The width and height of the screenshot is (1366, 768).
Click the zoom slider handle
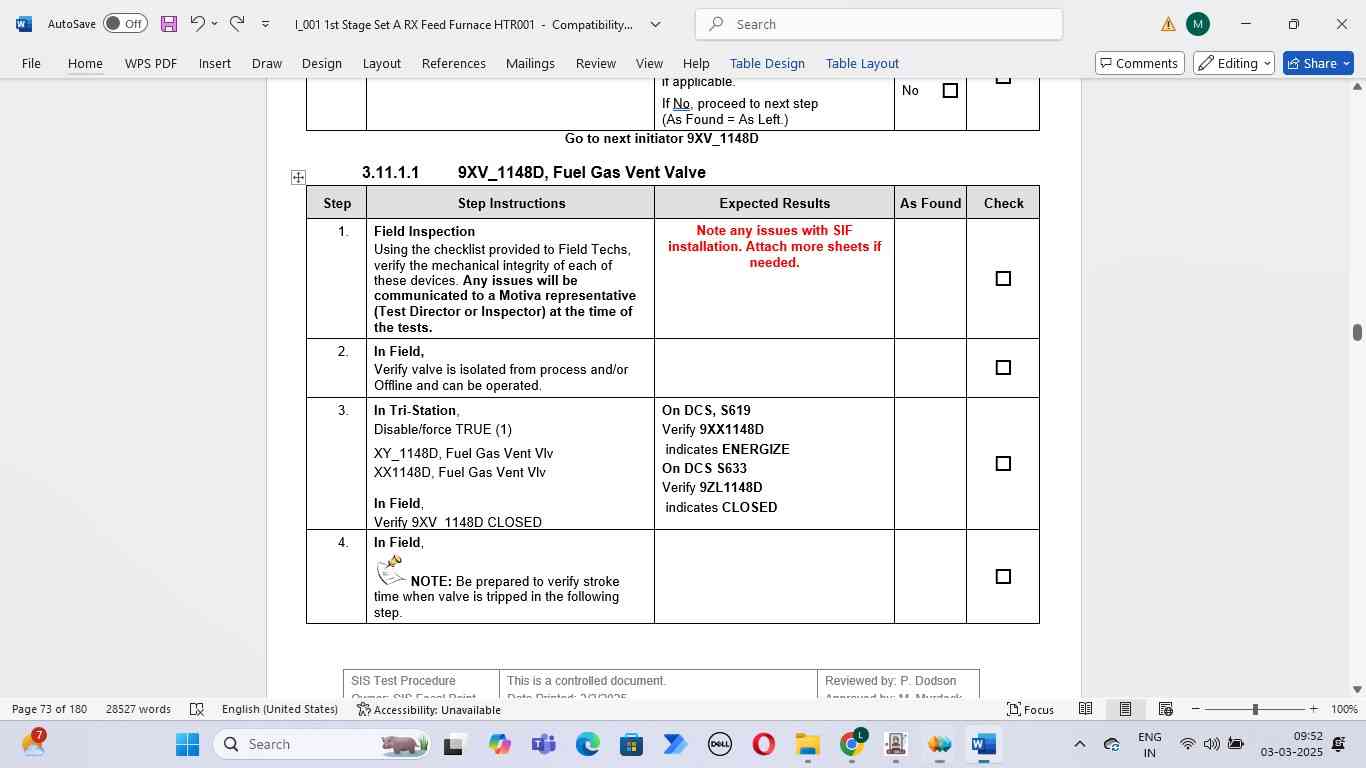(x=1255, y=709)
